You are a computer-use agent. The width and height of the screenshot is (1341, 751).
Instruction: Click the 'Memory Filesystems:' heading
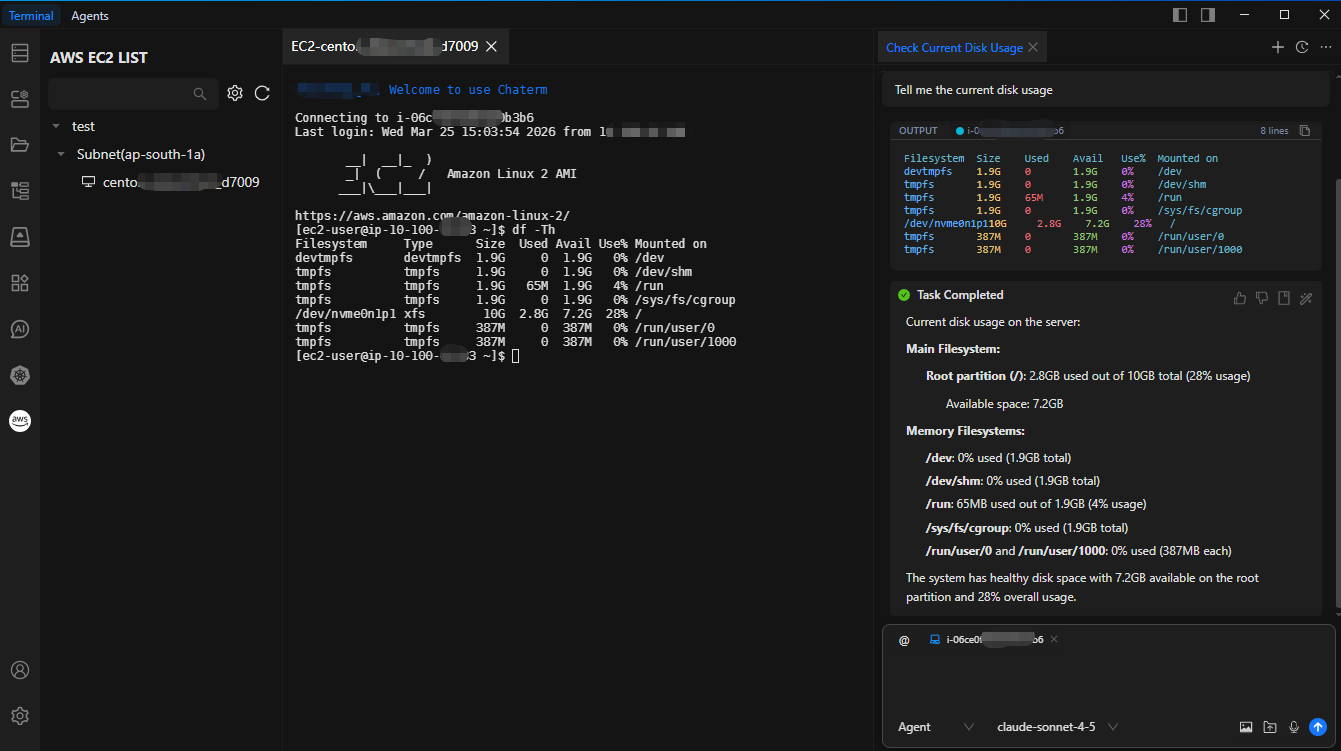965,431
